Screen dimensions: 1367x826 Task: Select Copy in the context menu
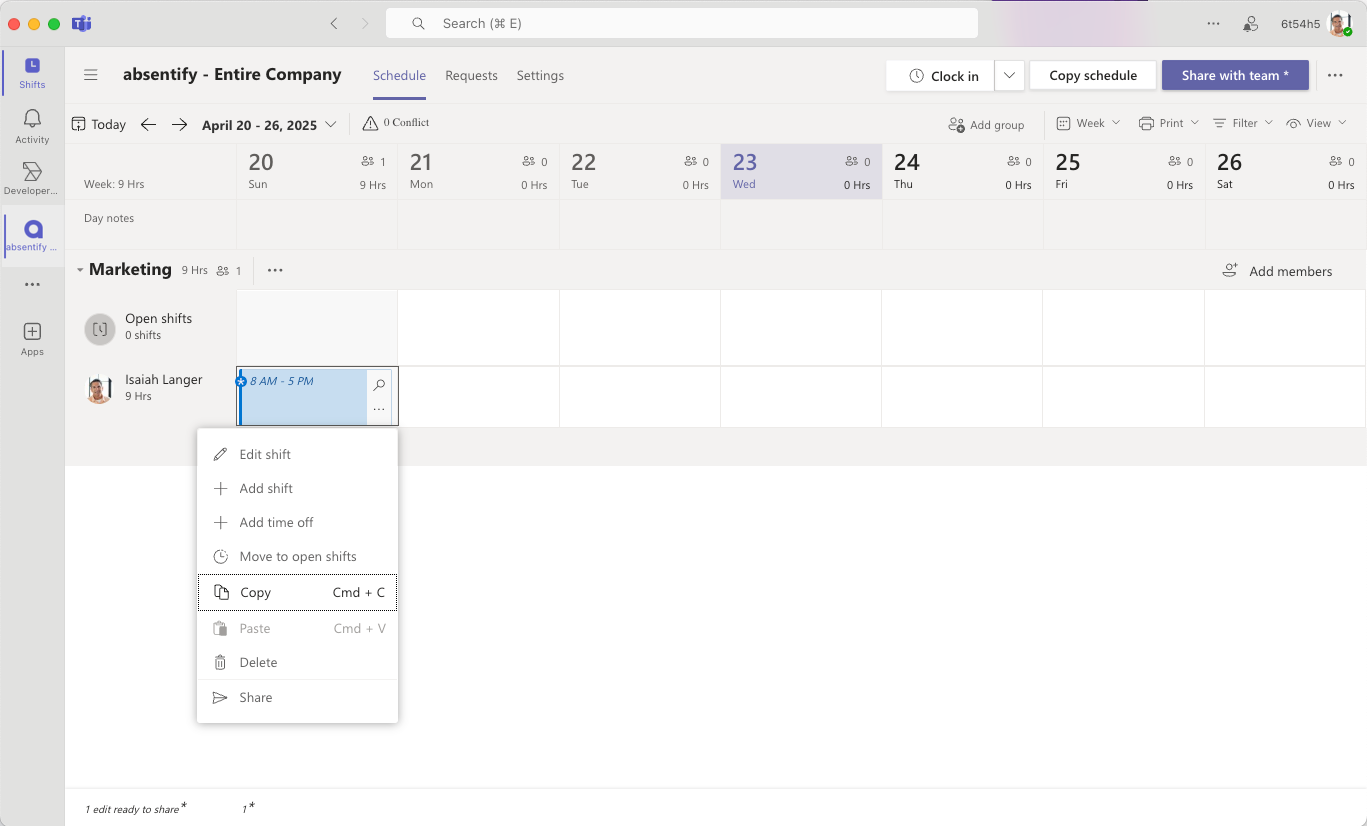[x=297, y=592]
